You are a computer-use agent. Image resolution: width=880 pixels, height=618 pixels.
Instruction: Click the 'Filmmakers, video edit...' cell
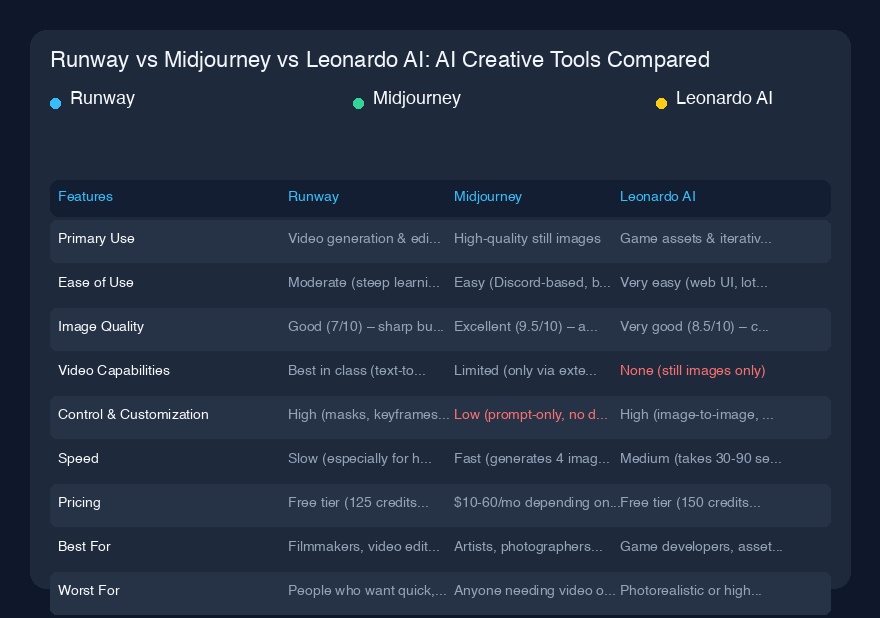(x=364, y=546)
